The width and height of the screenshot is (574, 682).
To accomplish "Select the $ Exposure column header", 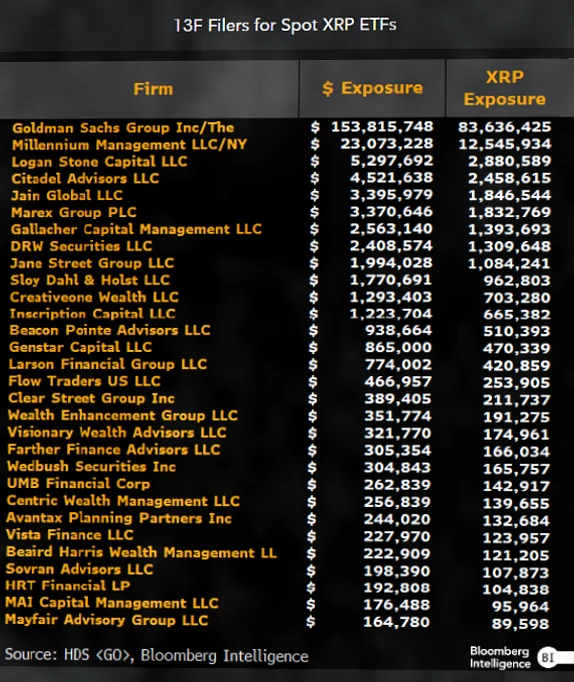I will tap(372, 88).
